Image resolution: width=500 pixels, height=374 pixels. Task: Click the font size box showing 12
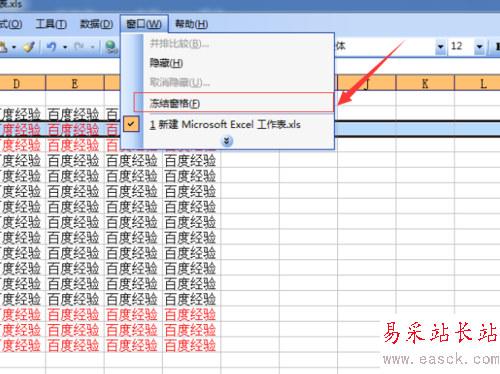[x=461, y=47]
